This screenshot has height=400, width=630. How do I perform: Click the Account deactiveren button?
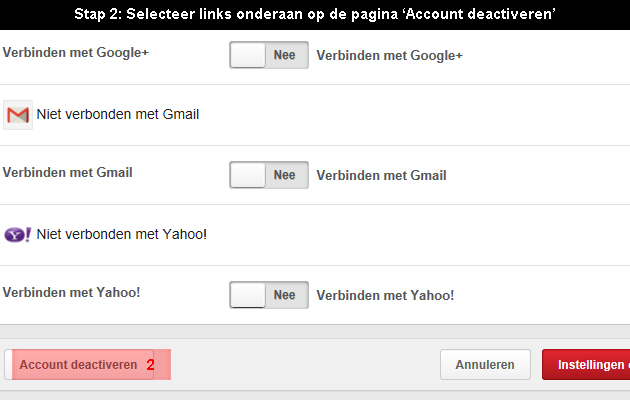click(x=79, y=365)
